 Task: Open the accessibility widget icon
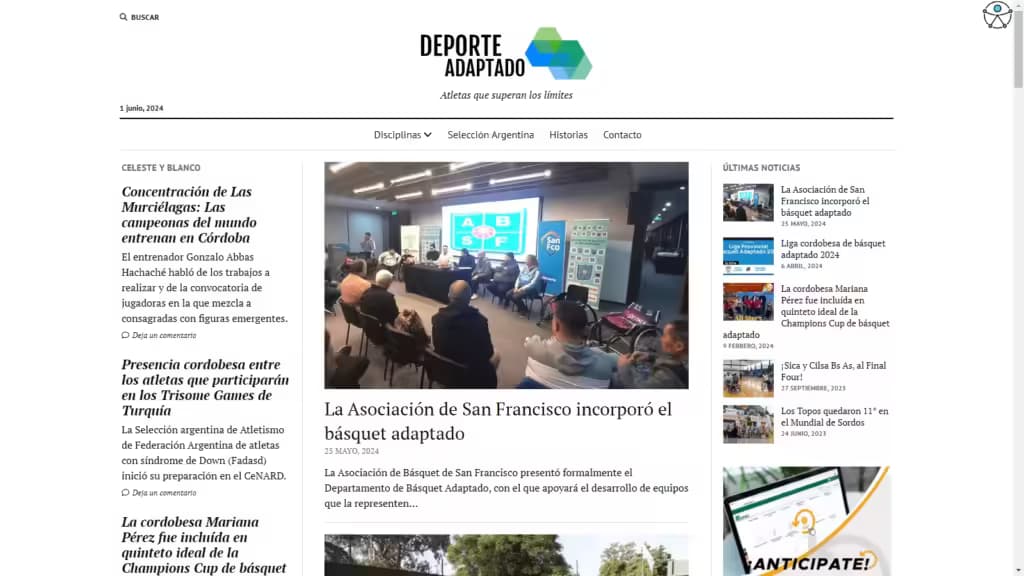997,15
